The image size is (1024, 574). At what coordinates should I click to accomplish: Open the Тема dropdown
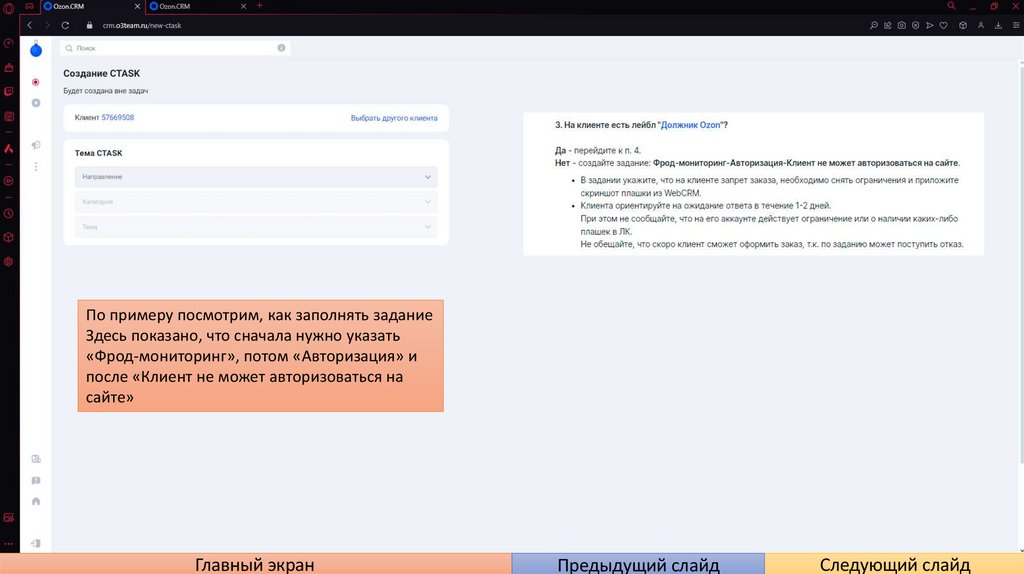pyautogui.click(x=256, y=227)
